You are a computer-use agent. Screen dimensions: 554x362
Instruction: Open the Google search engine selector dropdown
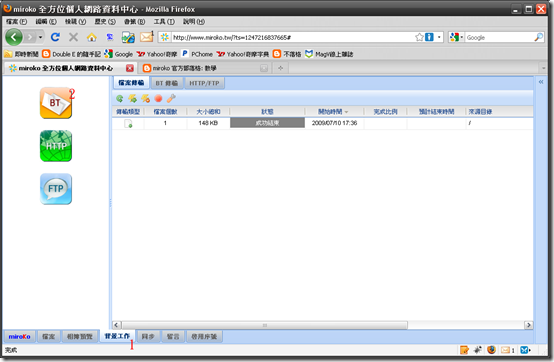tap(456, 37)
